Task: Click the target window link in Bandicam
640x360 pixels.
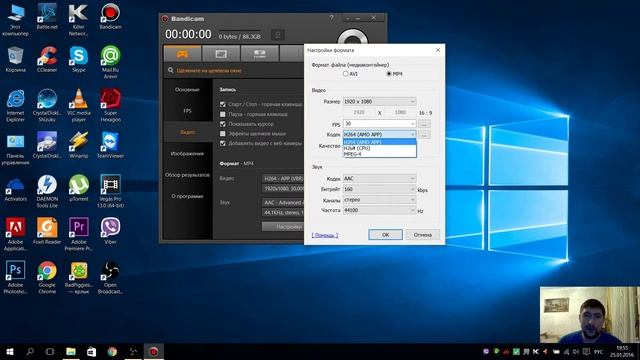Action: pos(209,71)
